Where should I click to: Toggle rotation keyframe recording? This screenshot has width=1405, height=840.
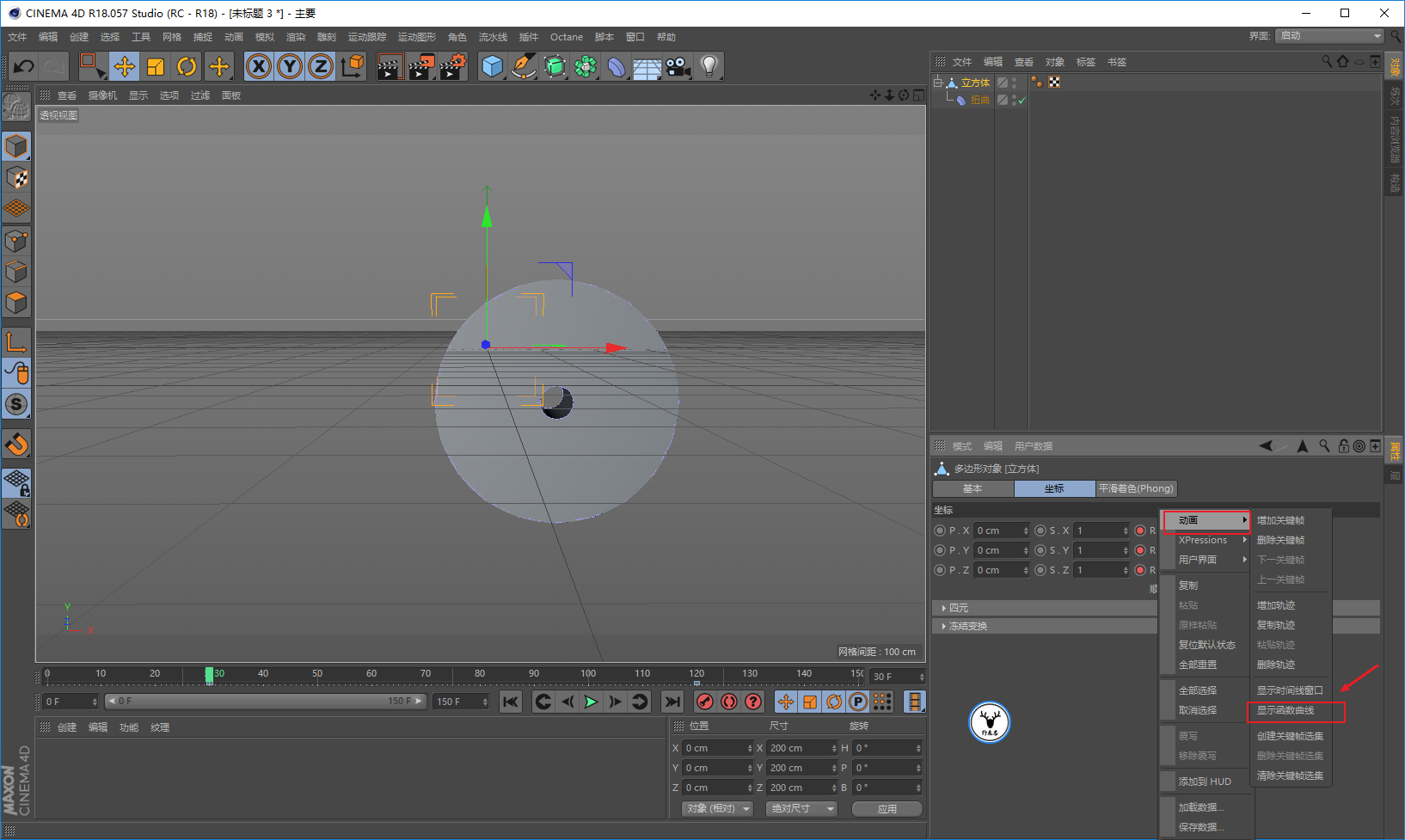click(834, 702)
